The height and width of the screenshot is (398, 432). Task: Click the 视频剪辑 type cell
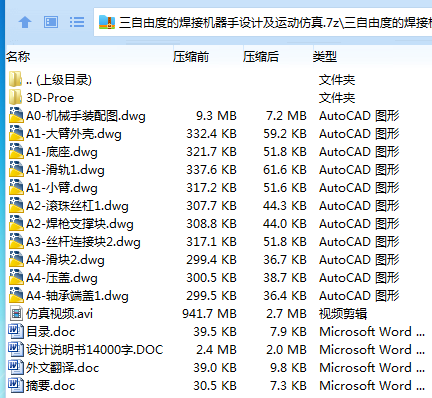343,314
